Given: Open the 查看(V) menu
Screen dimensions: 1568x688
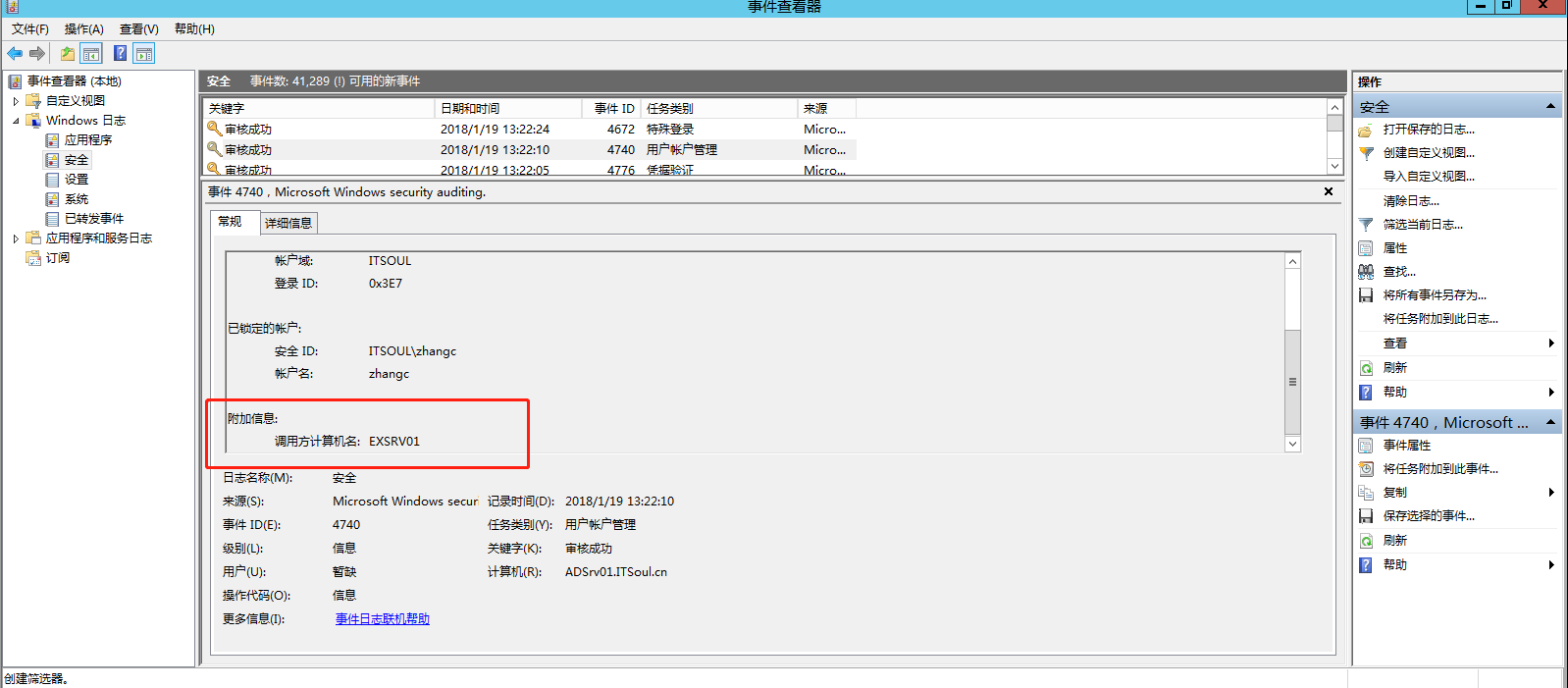Looking at the screenshot, I should click(x=139, y=29).
